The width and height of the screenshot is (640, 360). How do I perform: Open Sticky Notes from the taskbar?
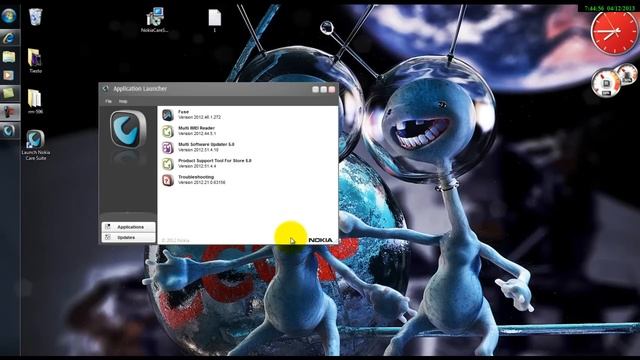click(x=9, y=93)
